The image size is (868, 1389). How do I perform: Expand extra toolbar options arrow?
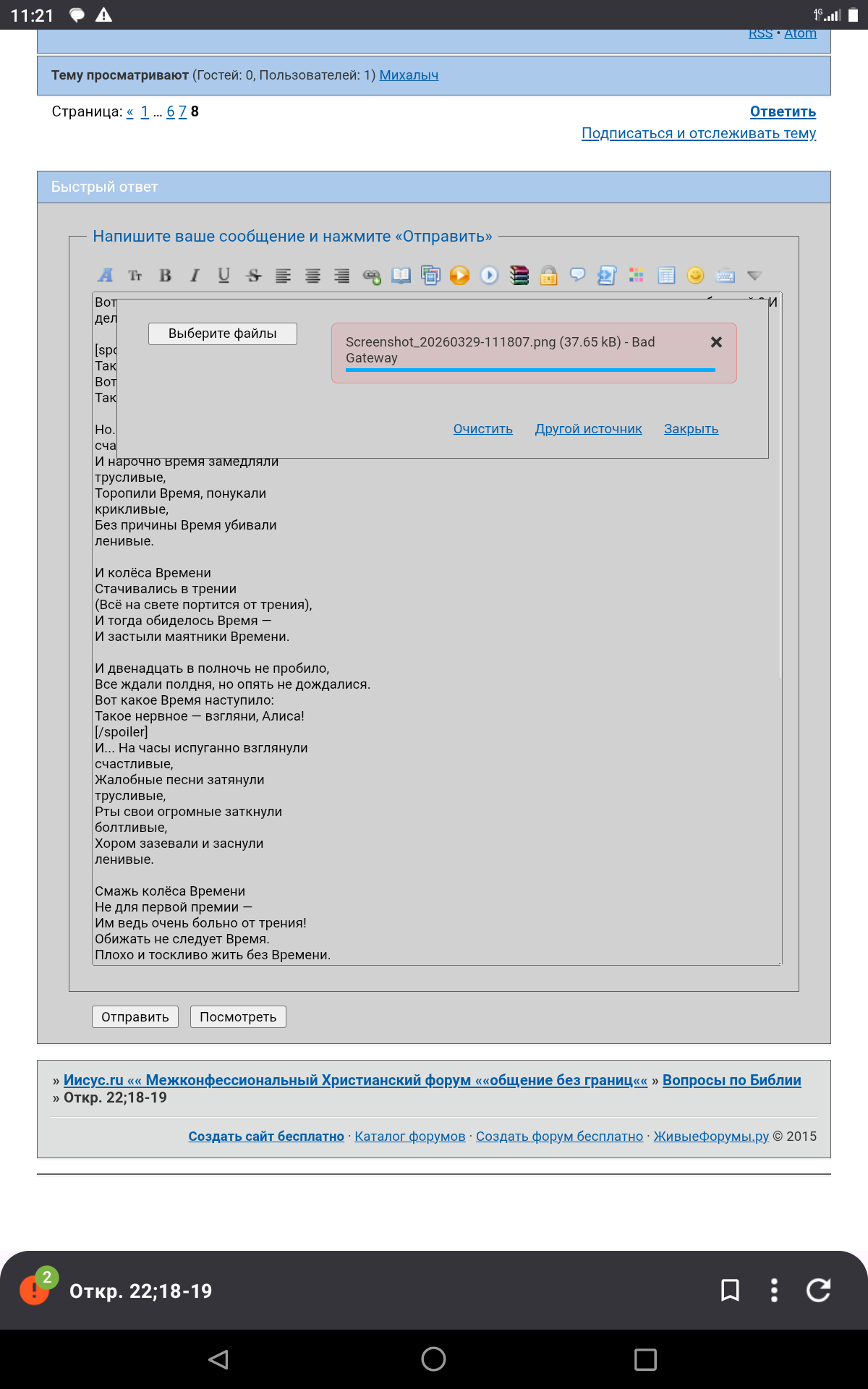[x=754, y=276]
